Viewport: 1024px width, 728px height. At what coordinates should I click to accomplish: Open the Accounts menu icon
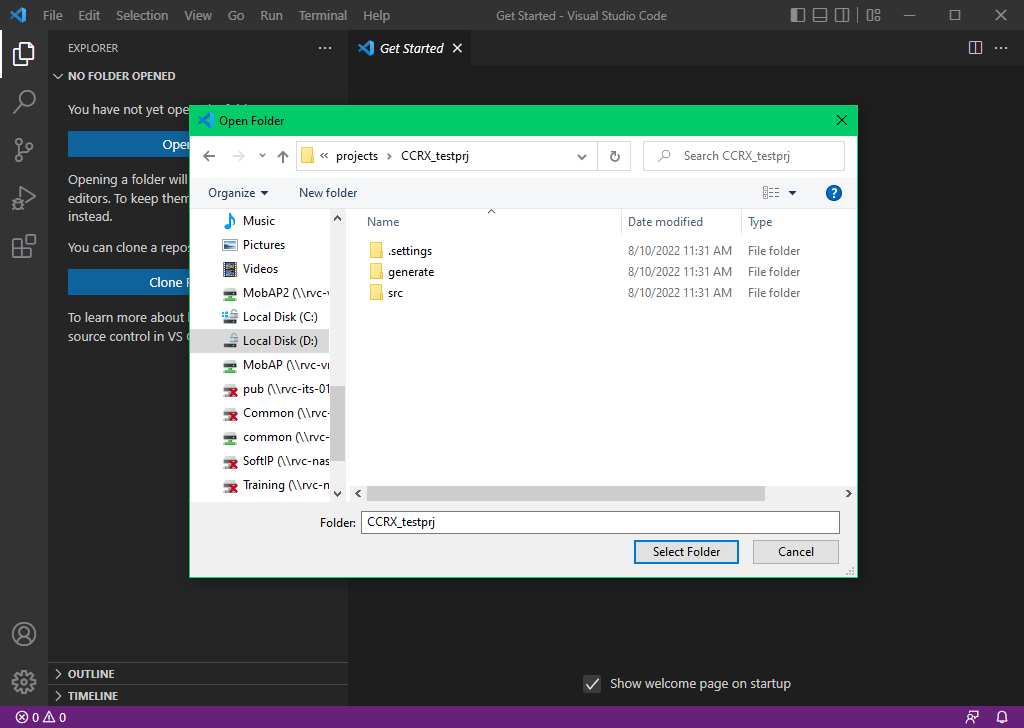(24, 634)
